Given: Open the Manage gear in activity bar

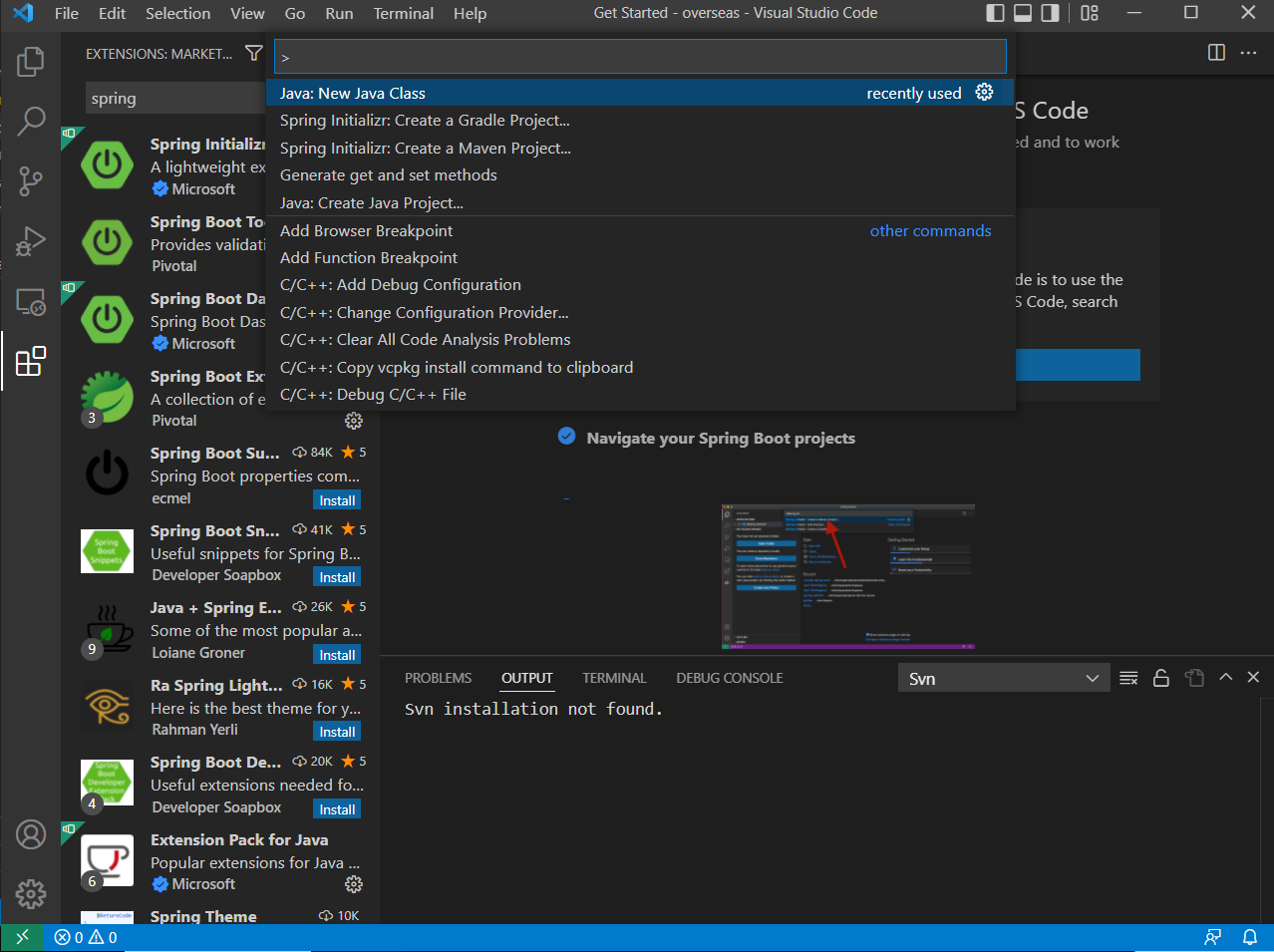Looking at the screenshot, I should (31, 894).
